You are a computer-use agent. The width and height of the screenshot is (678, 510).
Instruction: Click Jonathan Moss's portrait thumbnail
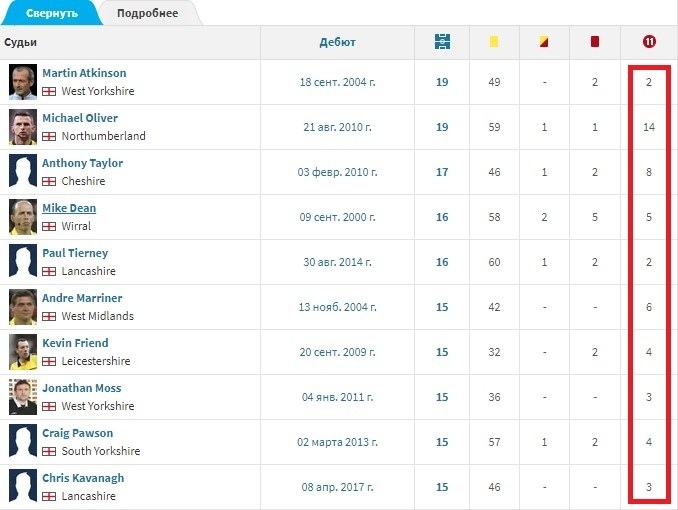(23, 397)
